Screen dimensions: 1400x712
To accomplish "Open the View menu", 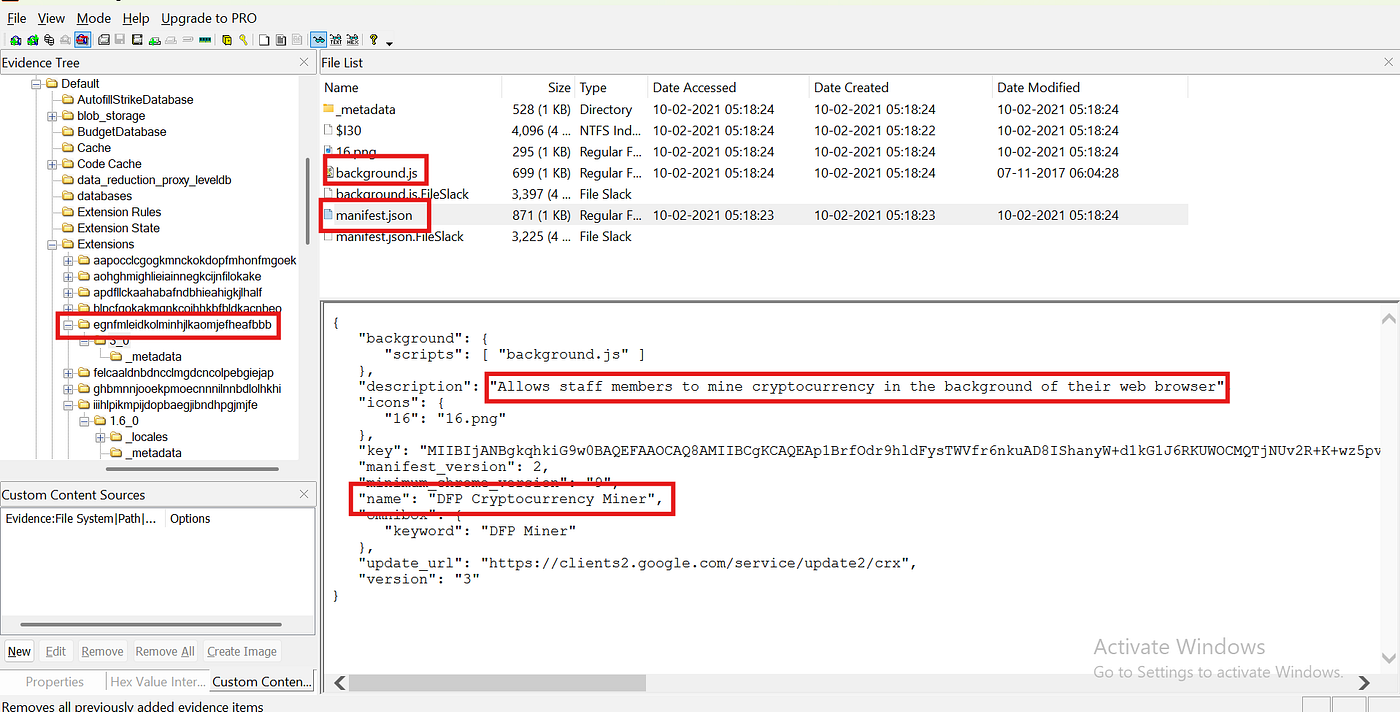I will click(x=51, y=18).
